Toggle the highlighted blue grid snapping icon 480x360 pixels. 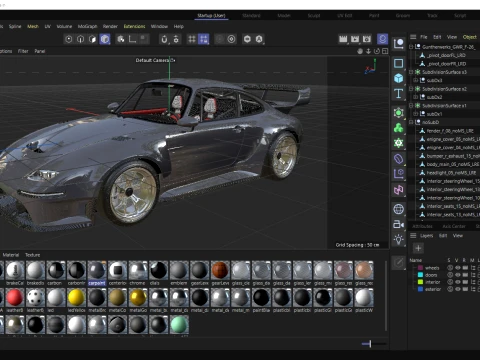[x=203, y=39]
